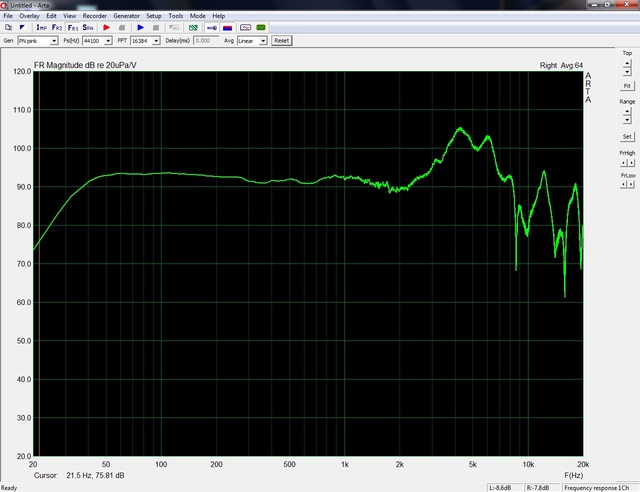Viewport: 640px width, 492px height.
Task: Select the FR2 dual-channel mode icon
Action: pos(57,28)
